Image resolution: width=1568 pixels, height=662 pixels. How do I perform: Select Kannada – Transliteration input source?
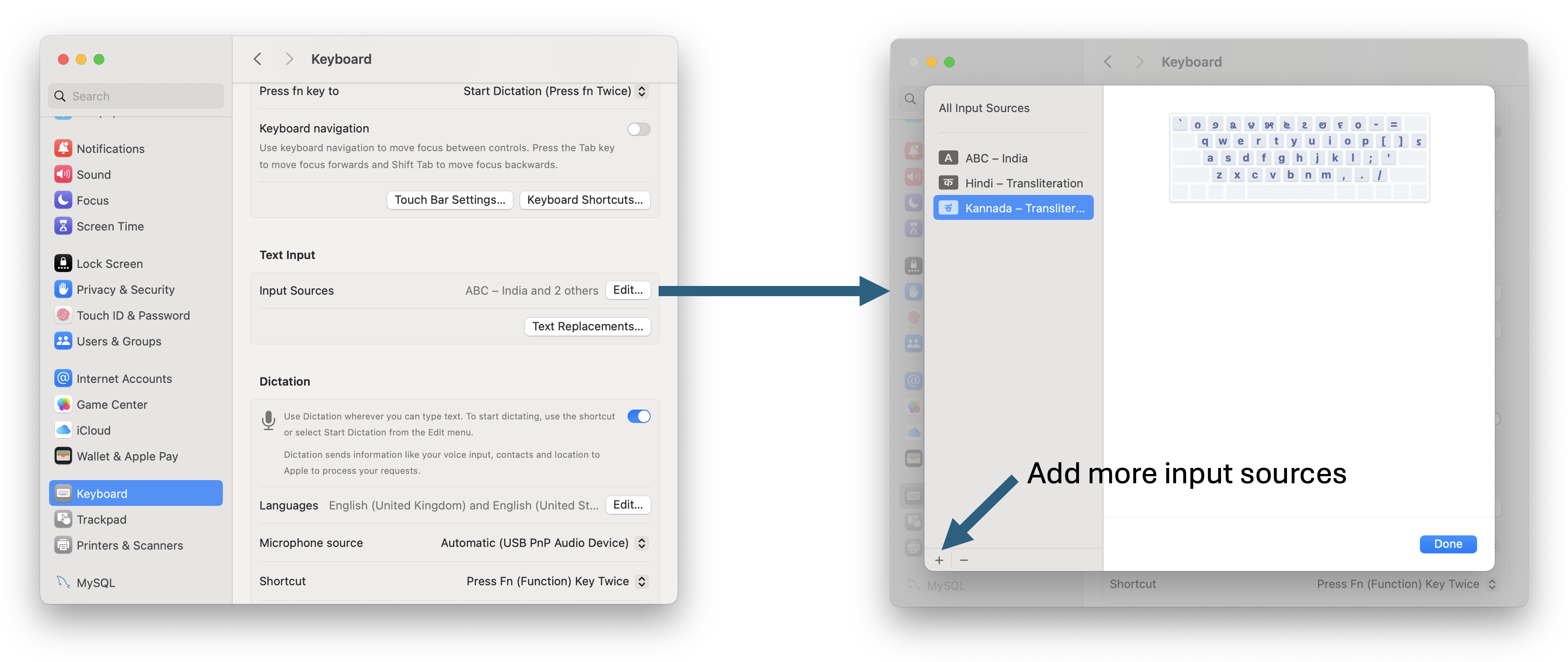(1013, 208)
